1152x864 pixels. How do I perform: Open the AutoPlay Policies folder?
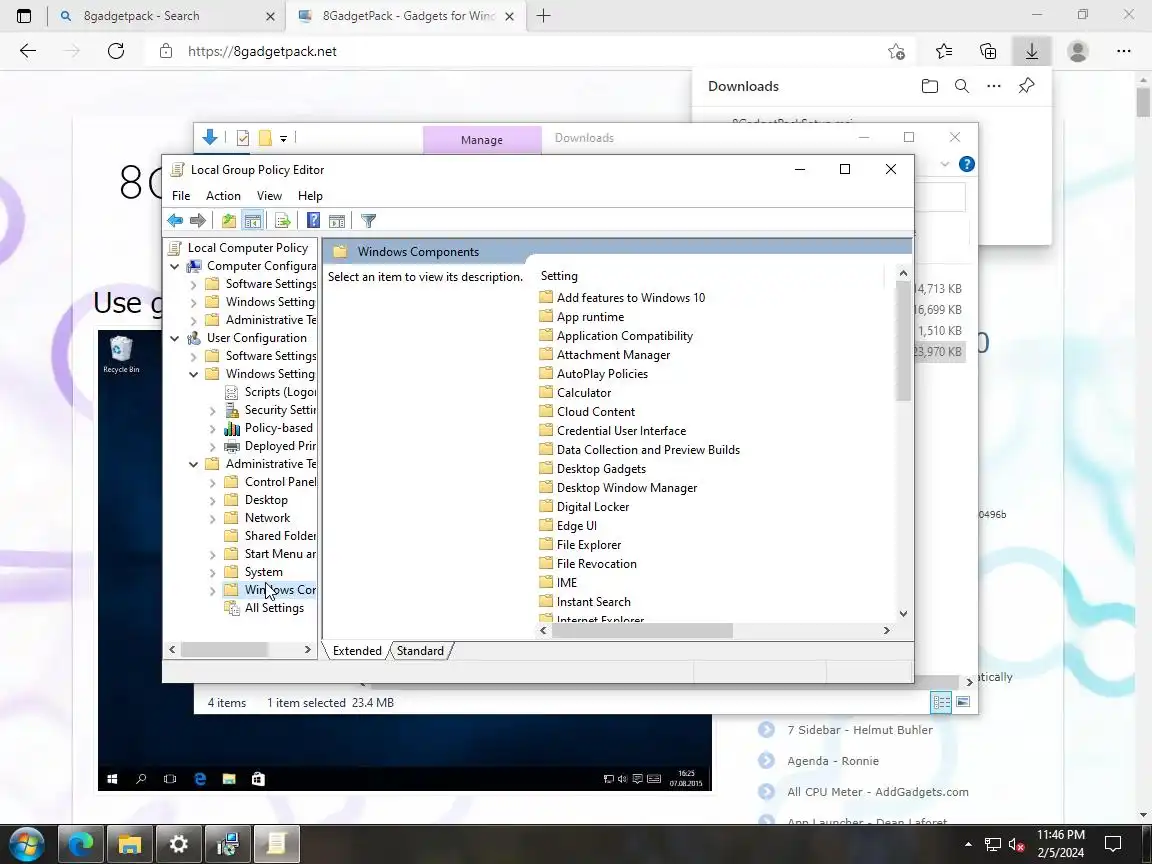point(602,374)
